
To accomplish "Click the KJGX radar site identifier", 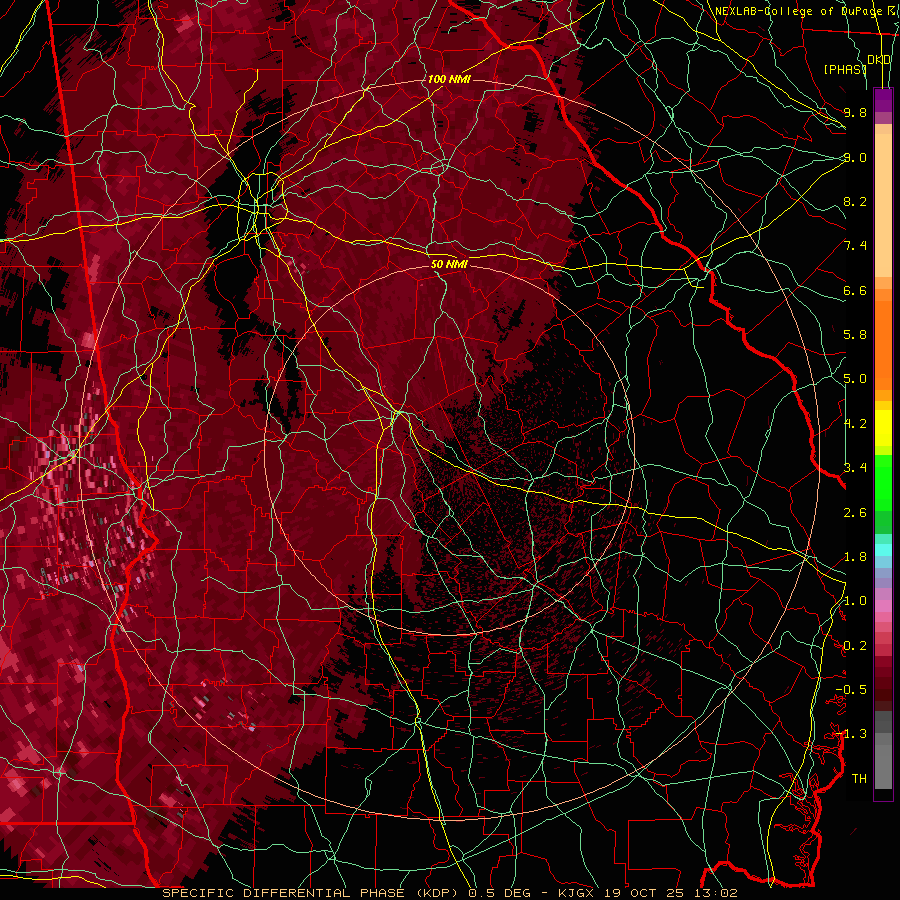I will (x=576, y=893).
